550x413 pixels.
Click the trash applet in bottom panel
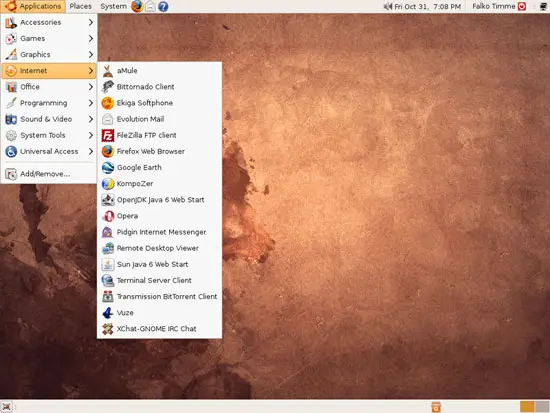(436, 407)
